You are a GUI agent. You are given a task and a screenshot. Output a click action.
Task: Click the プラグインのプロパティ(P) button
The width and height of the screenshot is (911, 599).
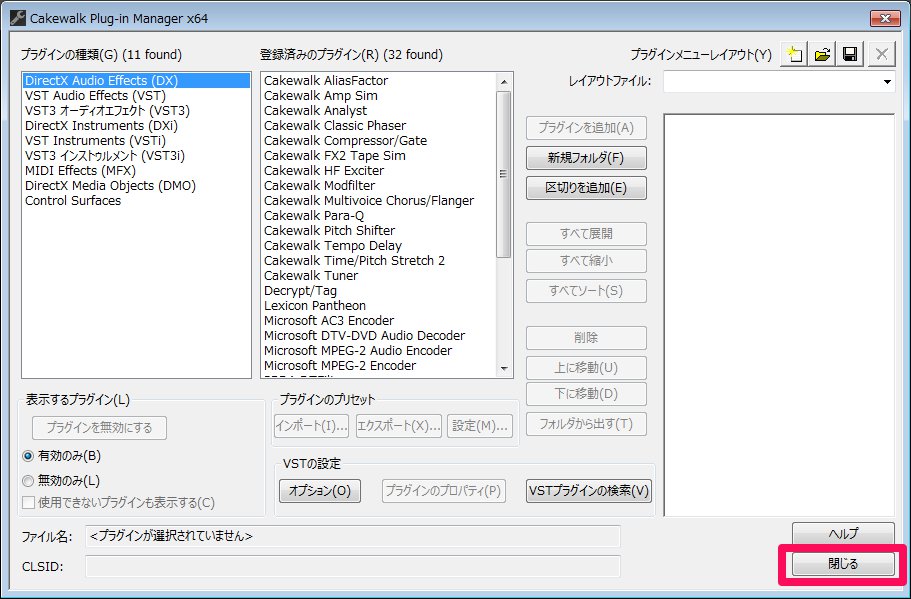tap(443, 491)
